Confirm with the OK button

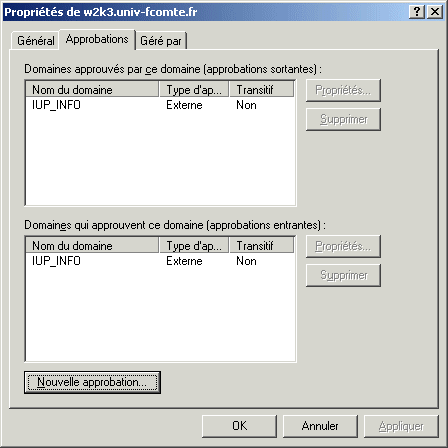[x=239, y=426]
